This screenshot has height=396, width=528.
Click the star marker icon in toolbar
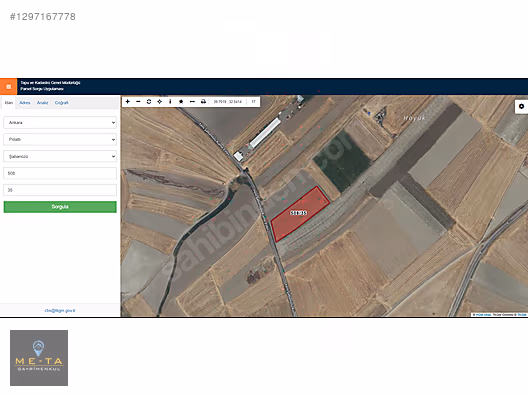tap(181, 101)
